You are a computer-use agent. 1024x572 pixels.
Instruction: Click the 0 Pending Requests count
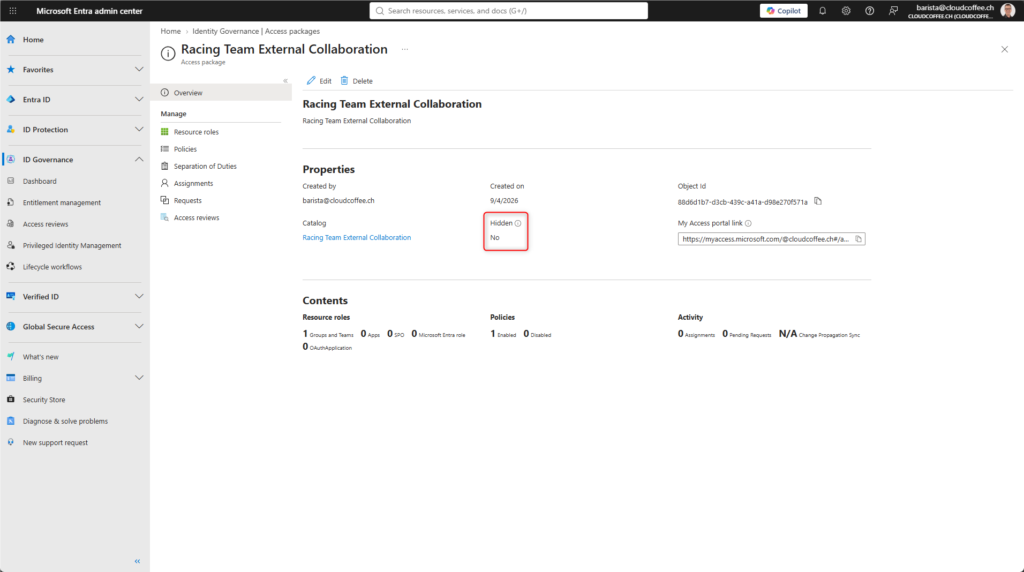tap(746, 334)
